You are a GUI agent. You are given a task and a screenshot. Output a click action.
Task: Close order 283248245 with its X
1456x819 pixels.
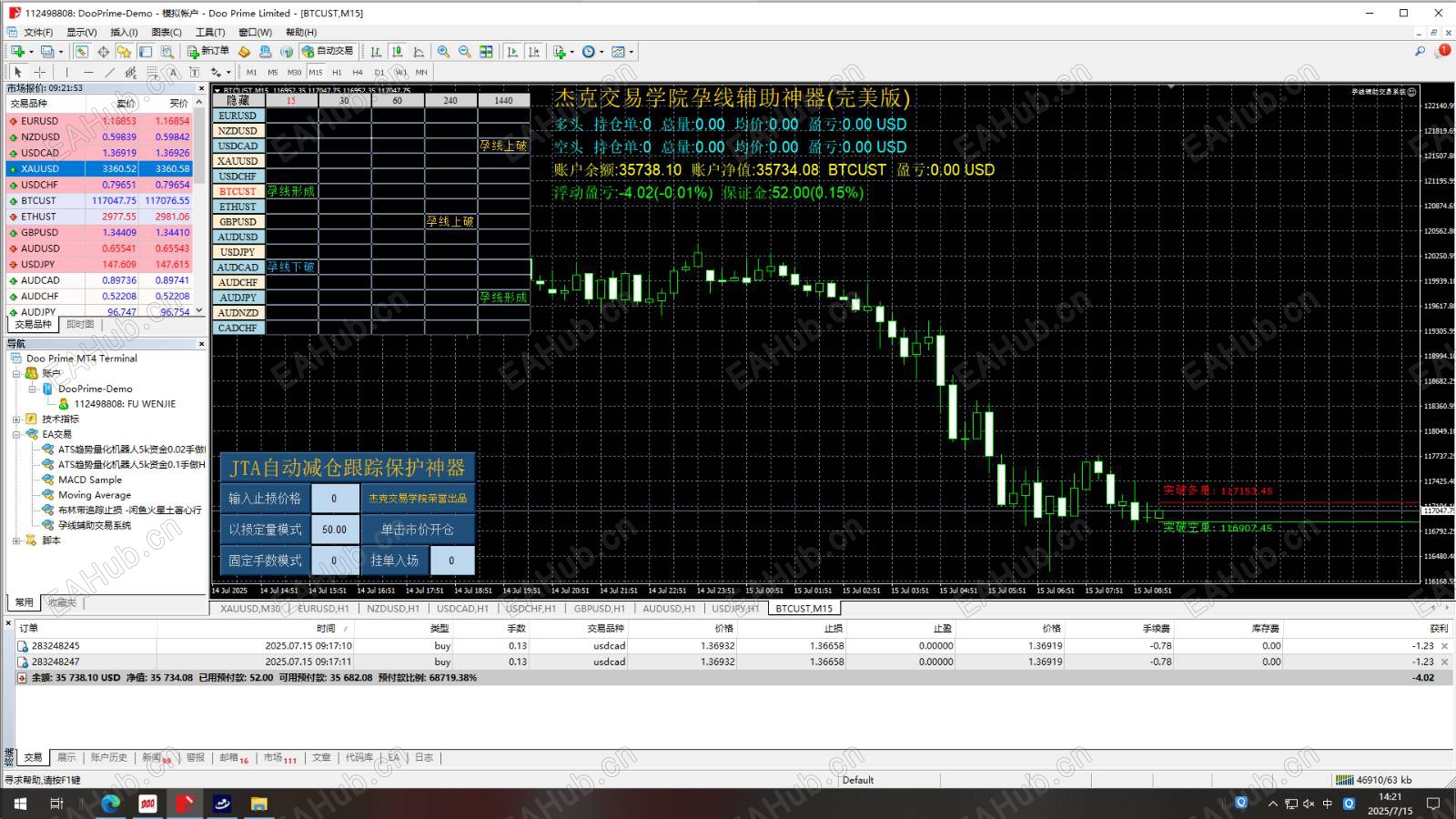coord(1444,646)
